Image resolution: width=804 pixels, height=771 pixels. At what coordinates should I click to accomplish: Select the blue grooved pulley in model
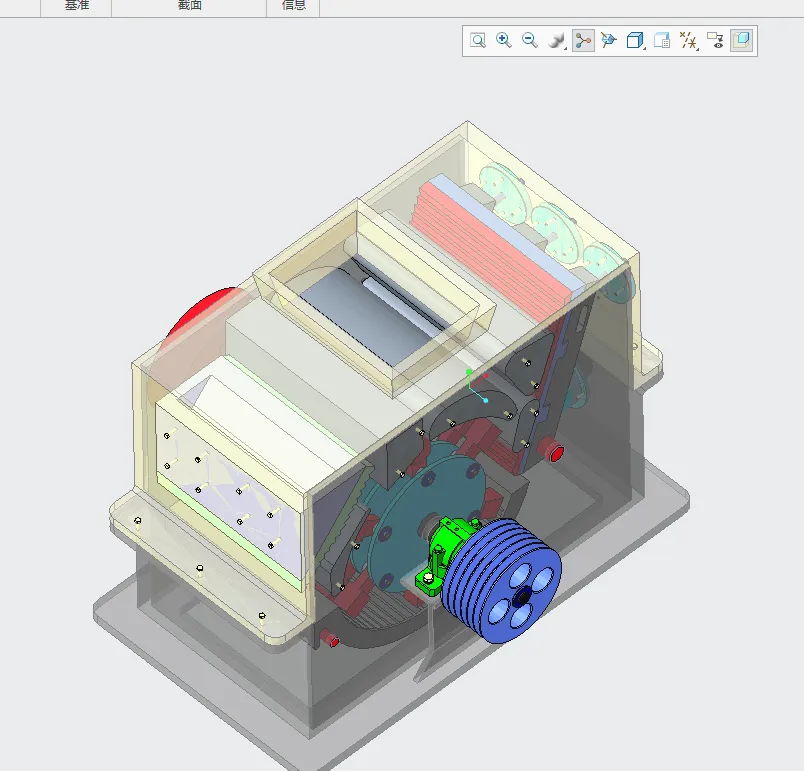(502, 580)
